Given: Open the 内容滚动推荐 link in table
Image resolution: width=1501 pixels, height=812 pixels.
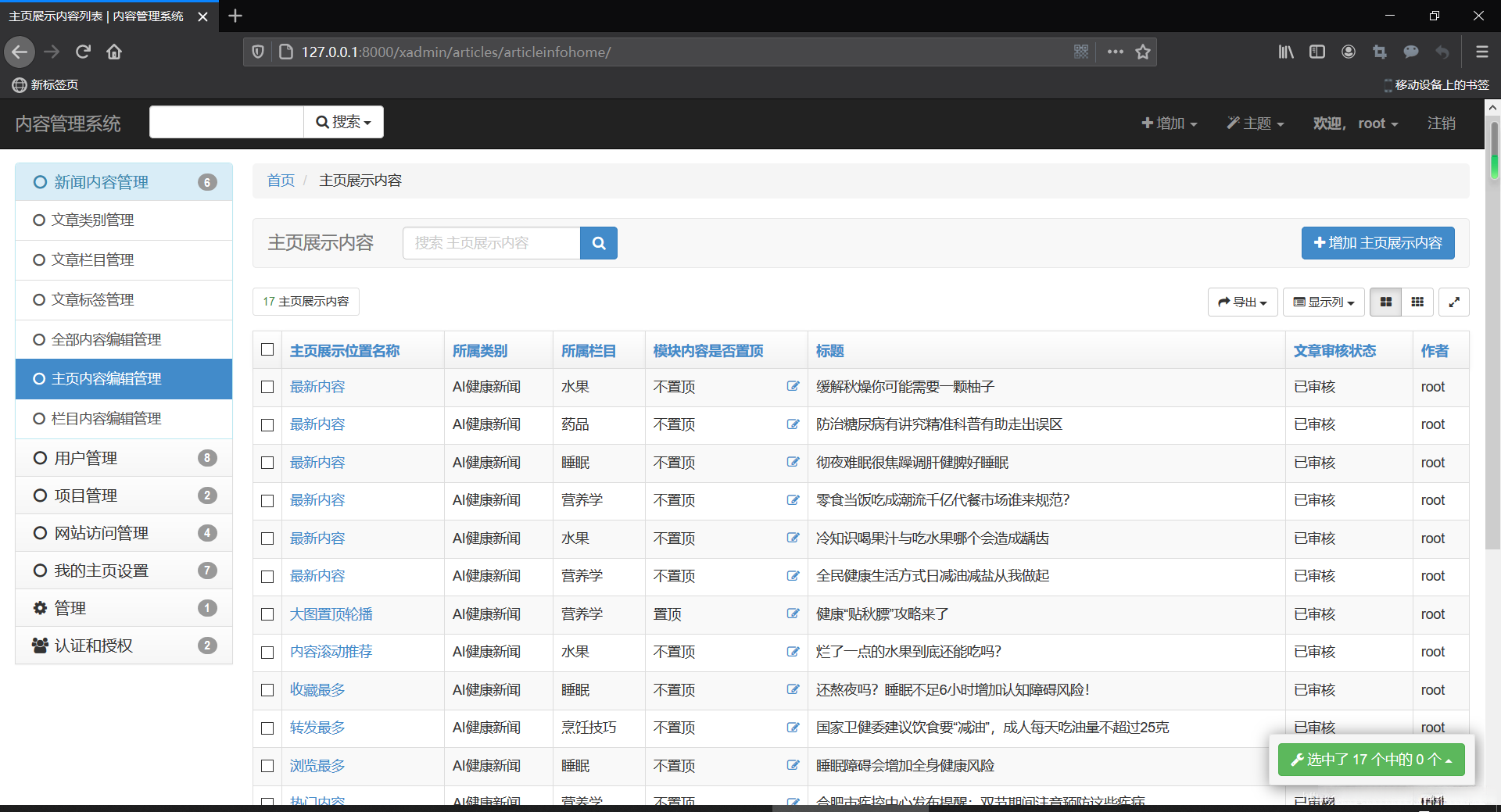Looking at the screenshot, I should point(331,652).
